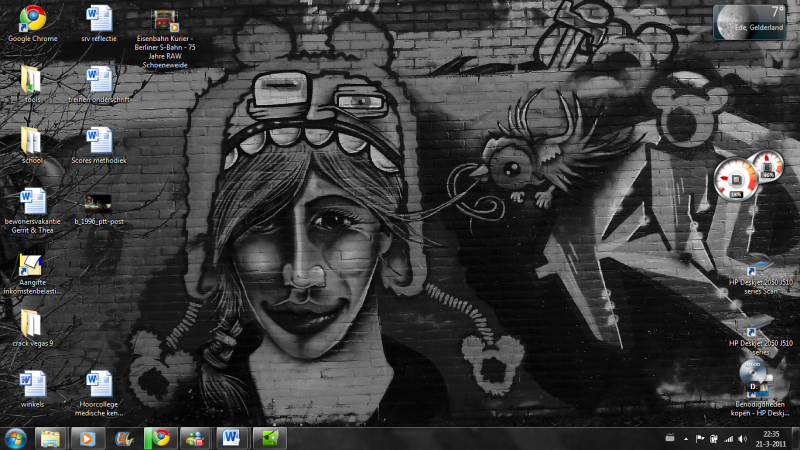The image size is (800, 450).
Task: Open Hoorcollege medische ken... document
Action: (99, 393)
